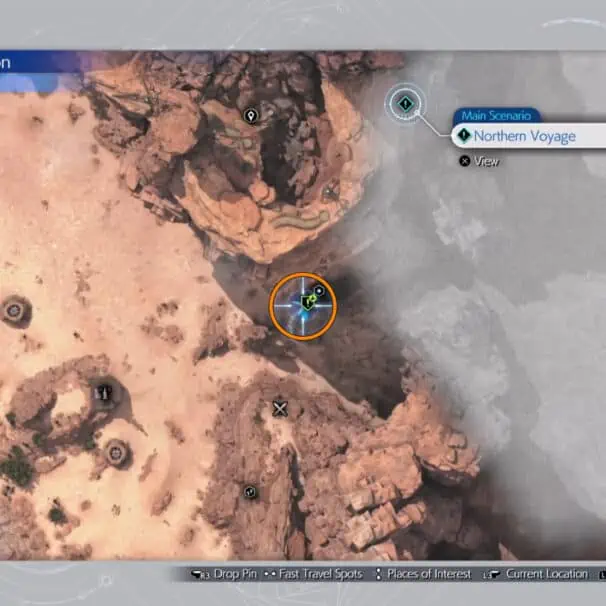Select the crossed swords combat marker
This screenshot has width=606, height=606.
pyautogui.click(x=280, y=408)
